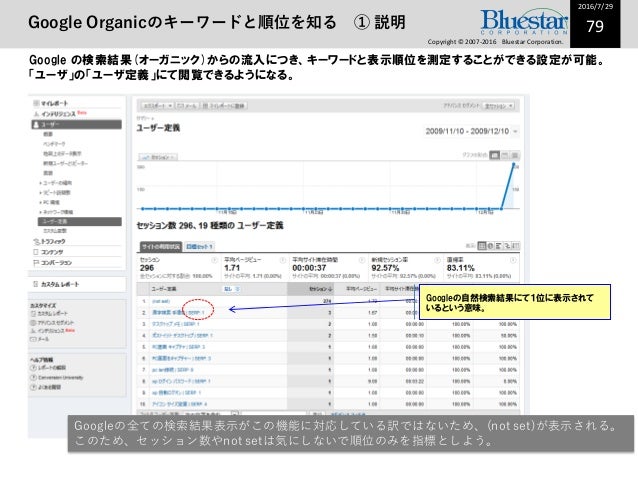Sort by 平均ページビュー column header
The width and height of the screenshot is (638, 479).
pos(361,289)
